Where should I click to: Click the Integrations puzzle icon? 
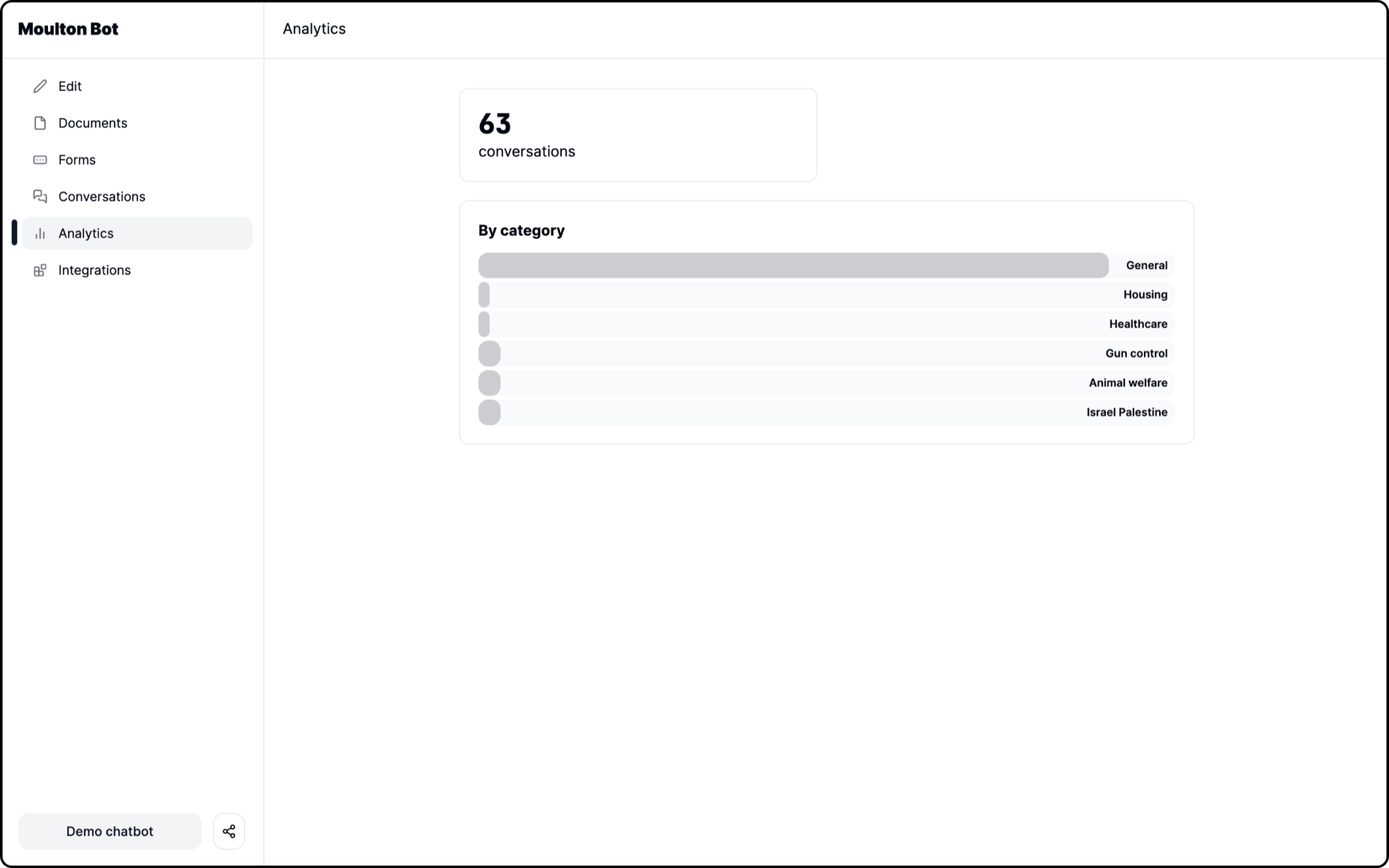(40, 270)
